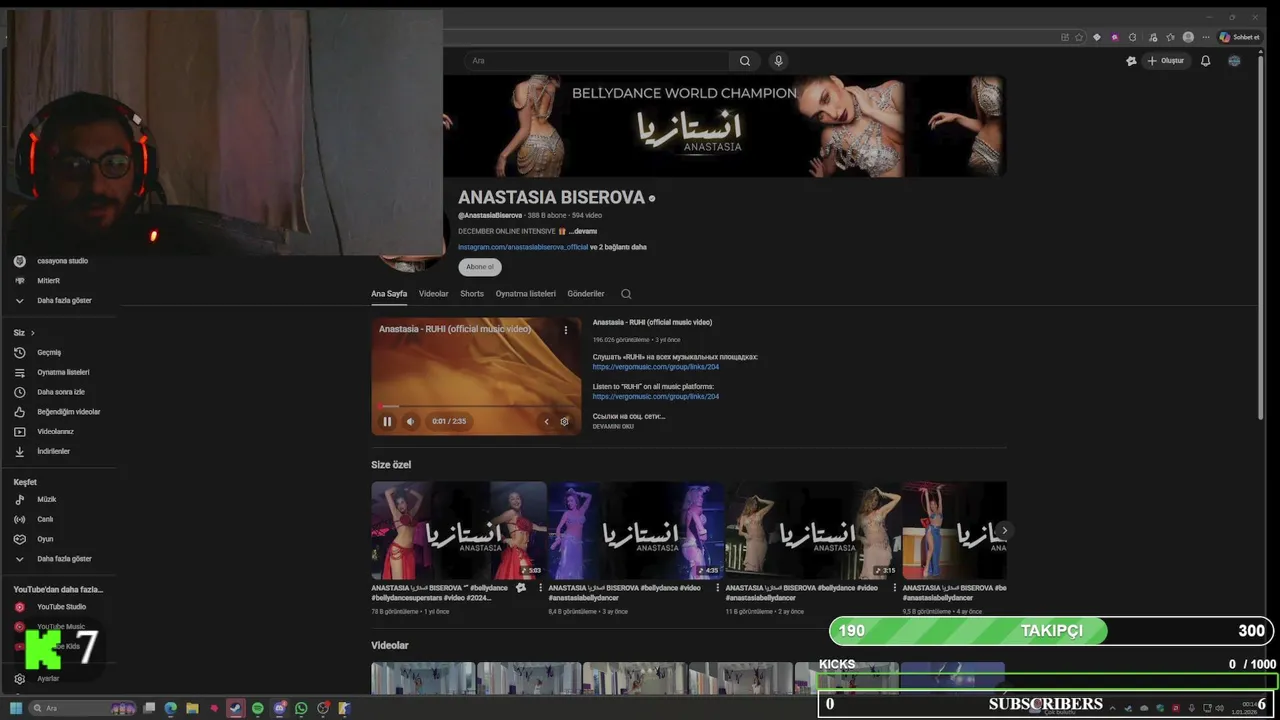Screen dimensions: 1280x720
Task: Open browser profile avatar in toolbar
Action: coord(1188,37)
